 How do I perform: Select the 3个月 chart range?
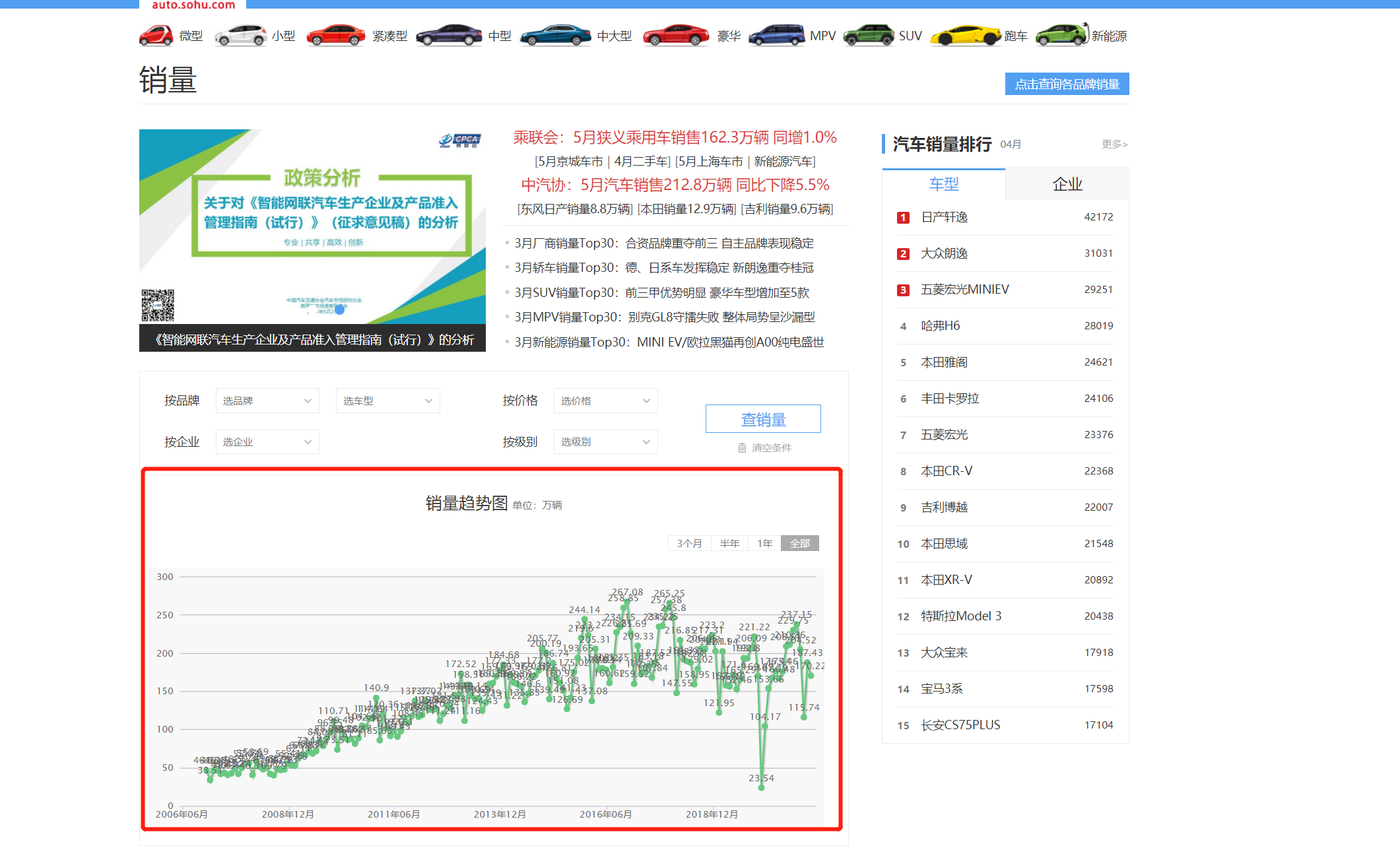click(x=689, y=543)
